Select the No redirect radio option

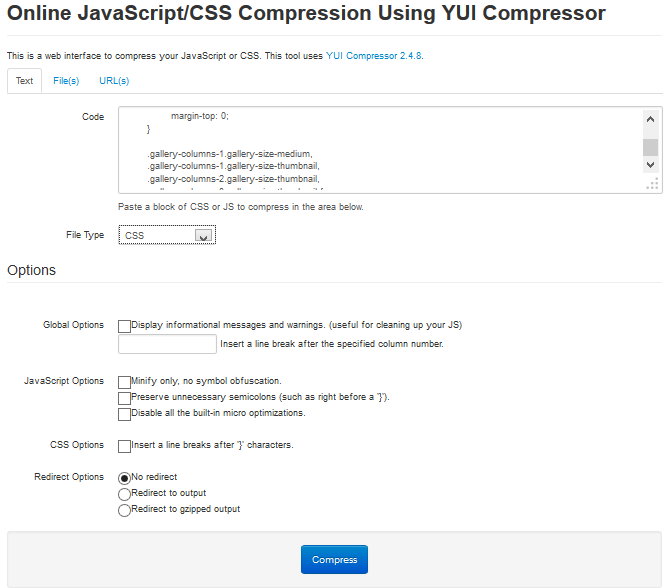[124, 478]
